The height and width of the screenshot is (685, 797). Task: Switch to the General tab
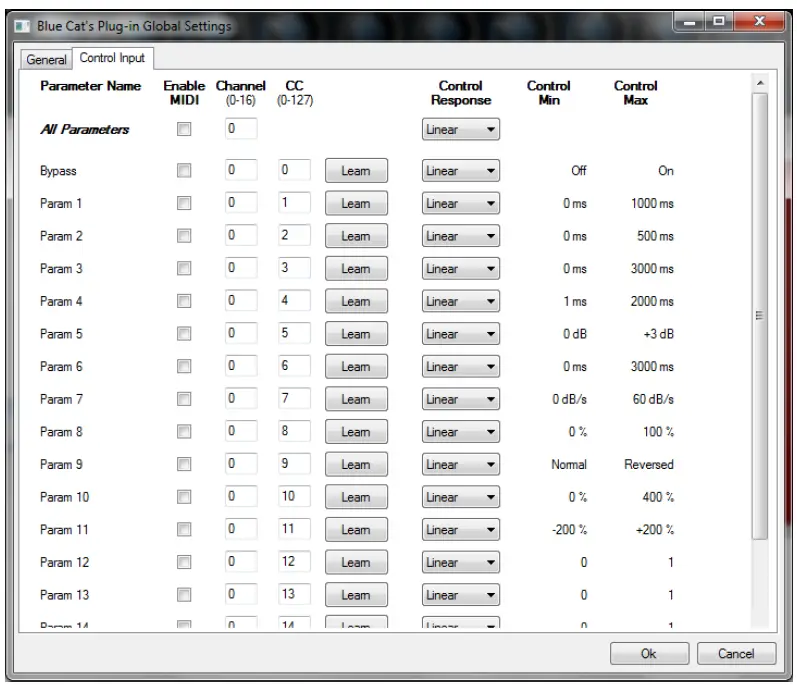pyautogui.click(x=46, y=59)
